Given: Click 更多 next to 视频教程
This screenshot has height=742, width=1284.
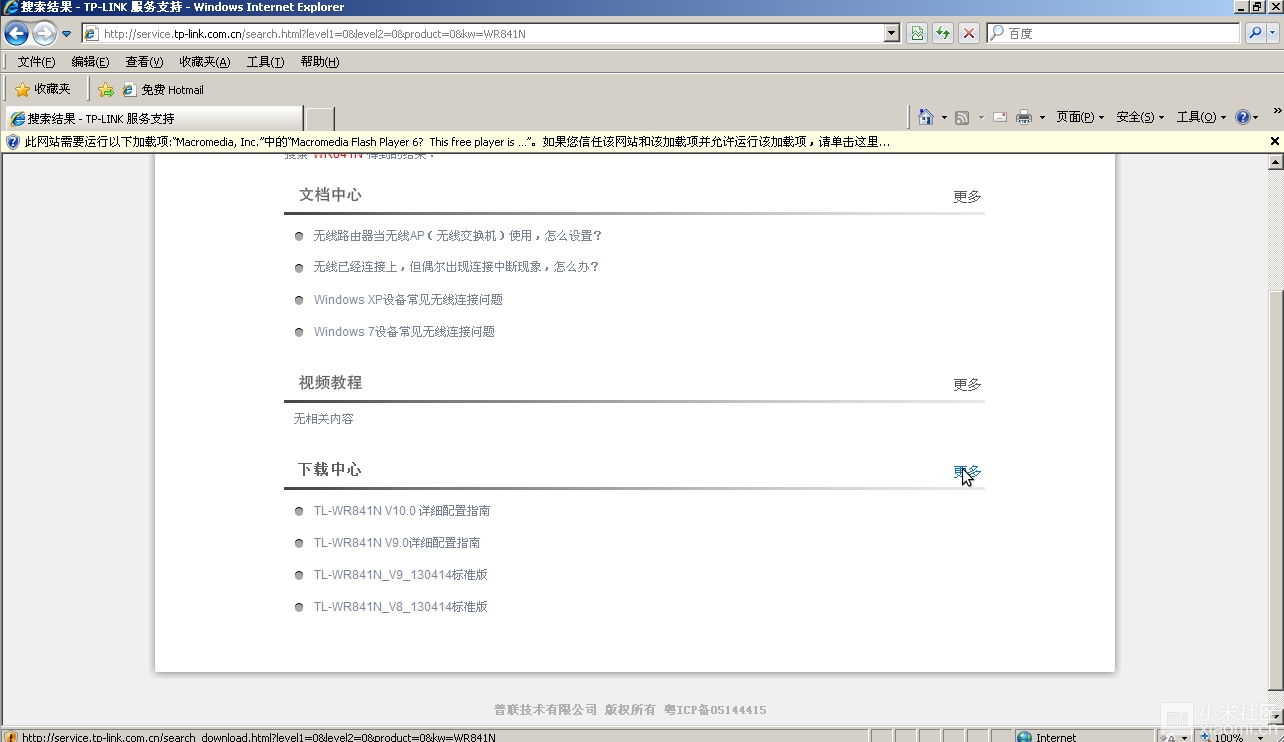Looking at the screenshot, I should coord(967,385).
